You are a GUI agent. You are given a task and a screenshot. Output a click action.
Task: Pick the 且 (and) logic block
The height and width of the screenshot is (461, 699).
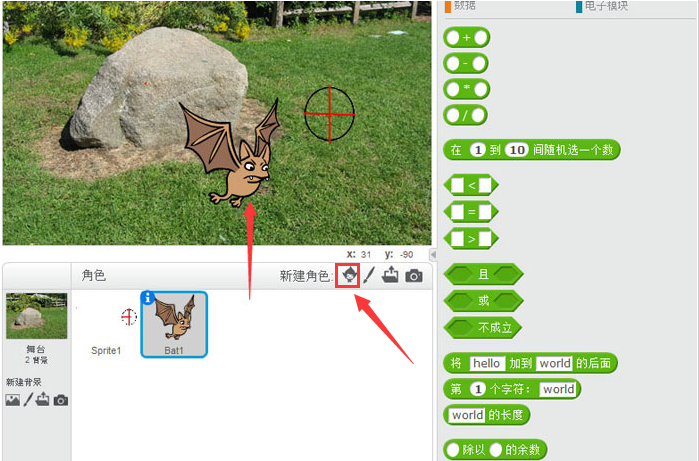[x=483, y=274]
